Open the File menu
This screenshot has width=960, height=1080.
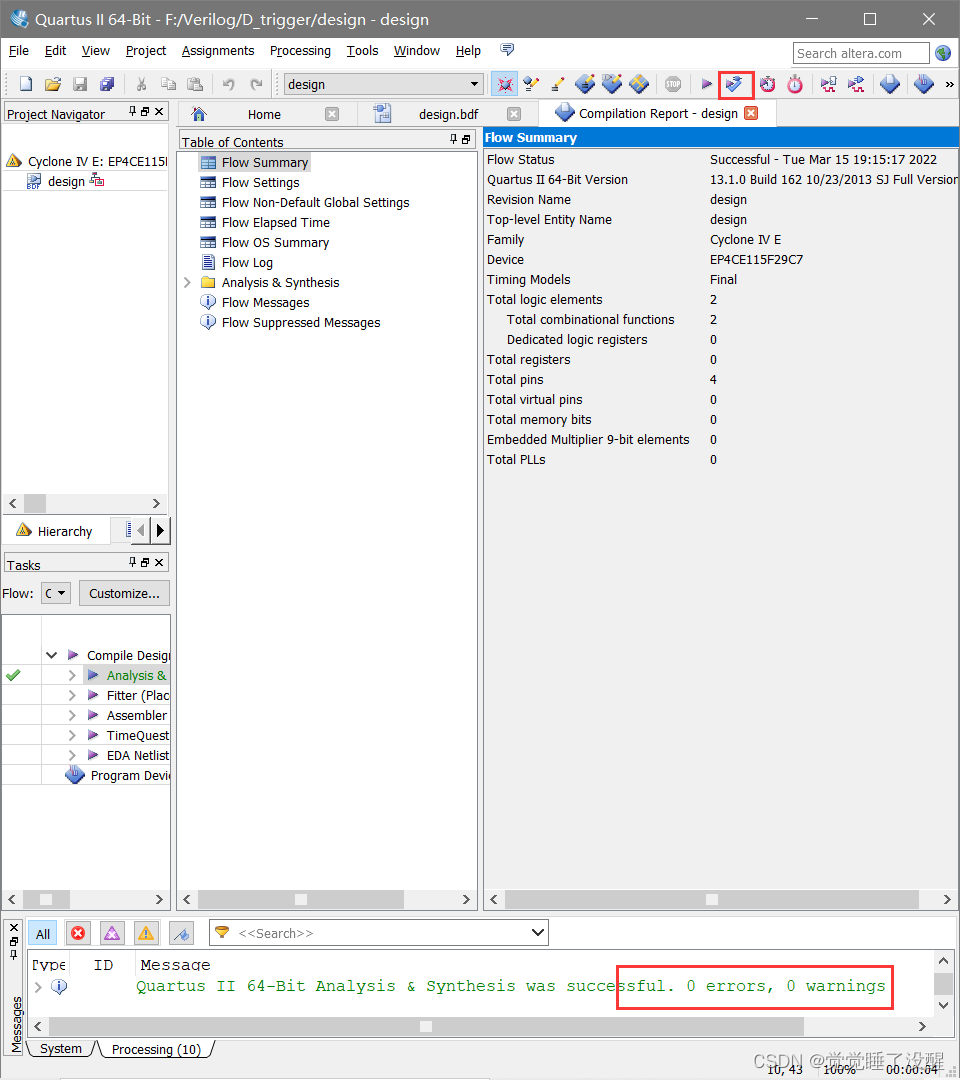19,50
